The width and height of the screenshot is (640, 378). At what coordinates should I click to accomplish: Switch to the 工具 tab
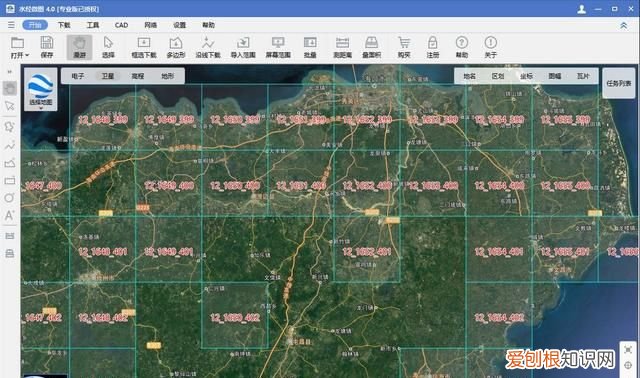(93, 25)
